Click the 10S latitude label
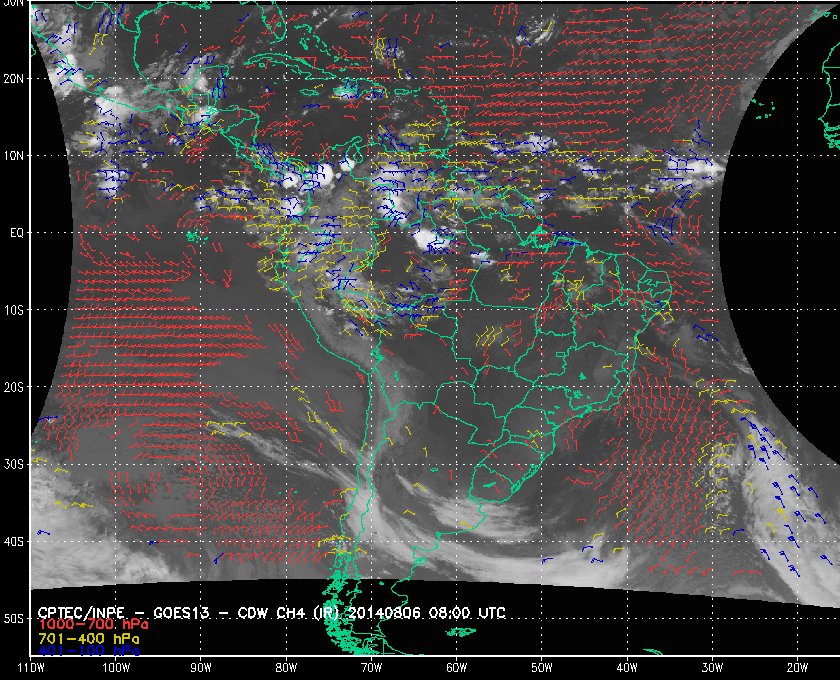Viewport: 840px width, 680px height. [13, 310]
